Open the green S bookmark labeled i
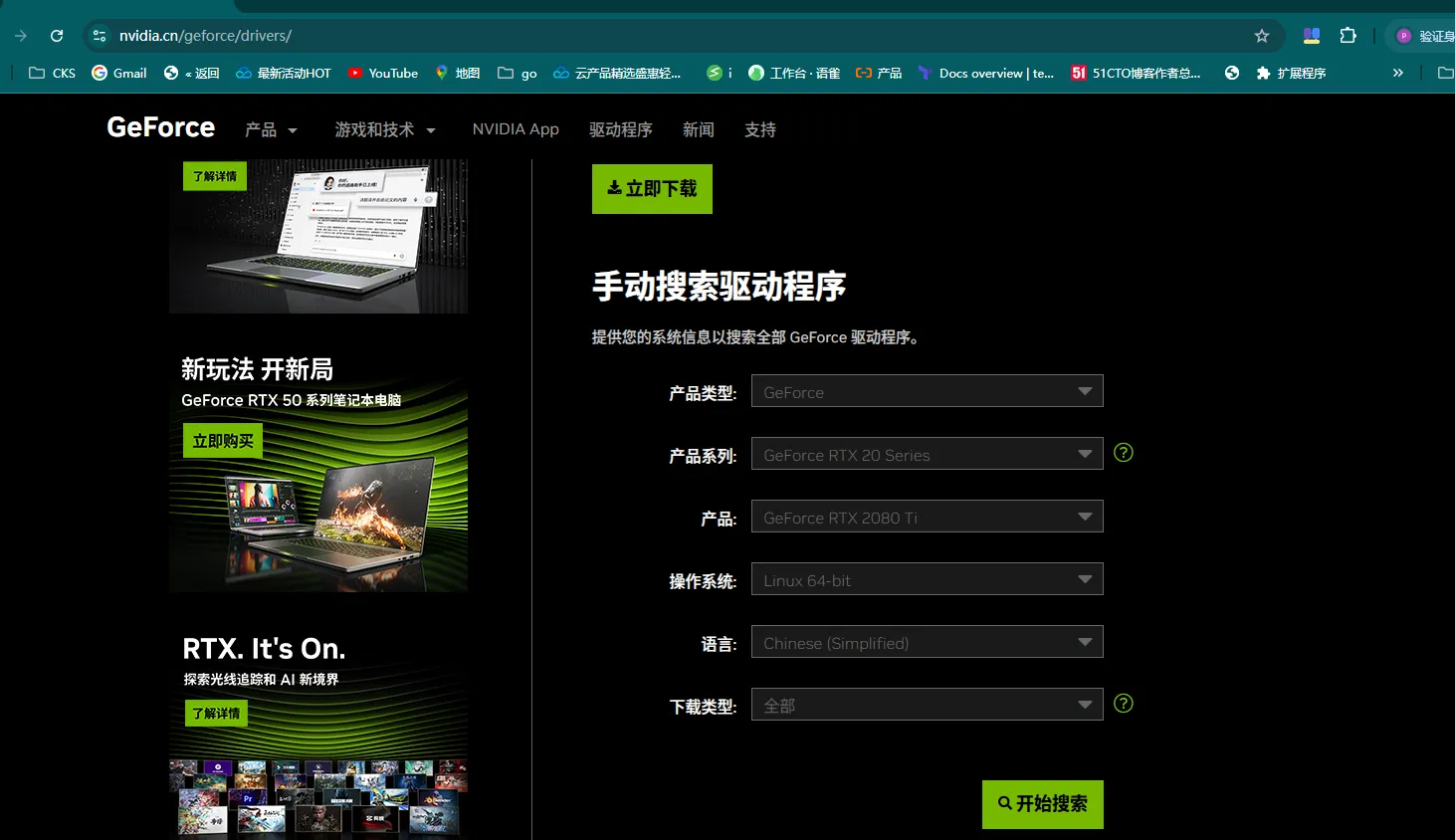Screen dimensions: 1455x840 (720, 73)
